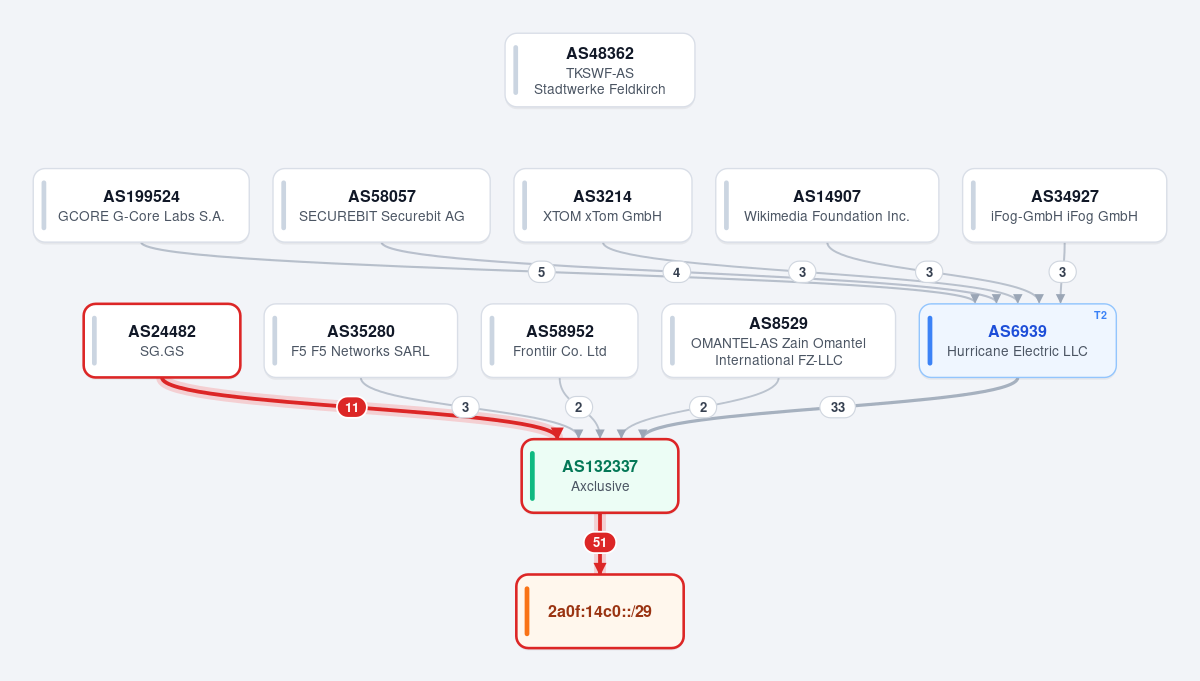
Task: Open the AS132337 Axclusive node
Action: pos(600,476)
